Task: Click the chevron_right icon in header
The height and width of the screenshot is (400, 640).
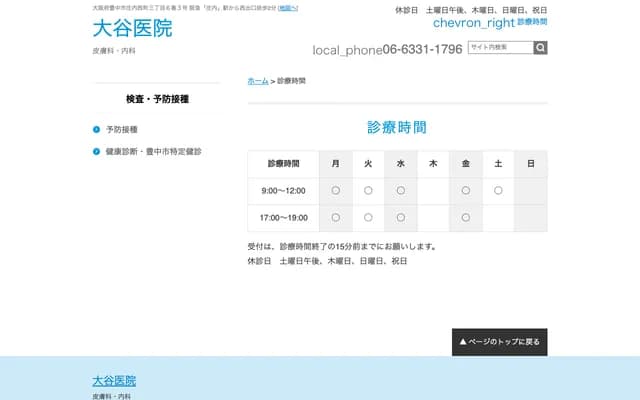Action: [473, 22]
